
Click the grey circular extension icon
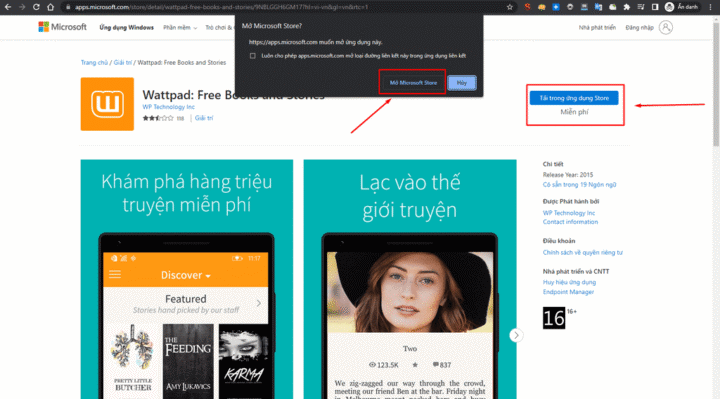pos(570,7)
